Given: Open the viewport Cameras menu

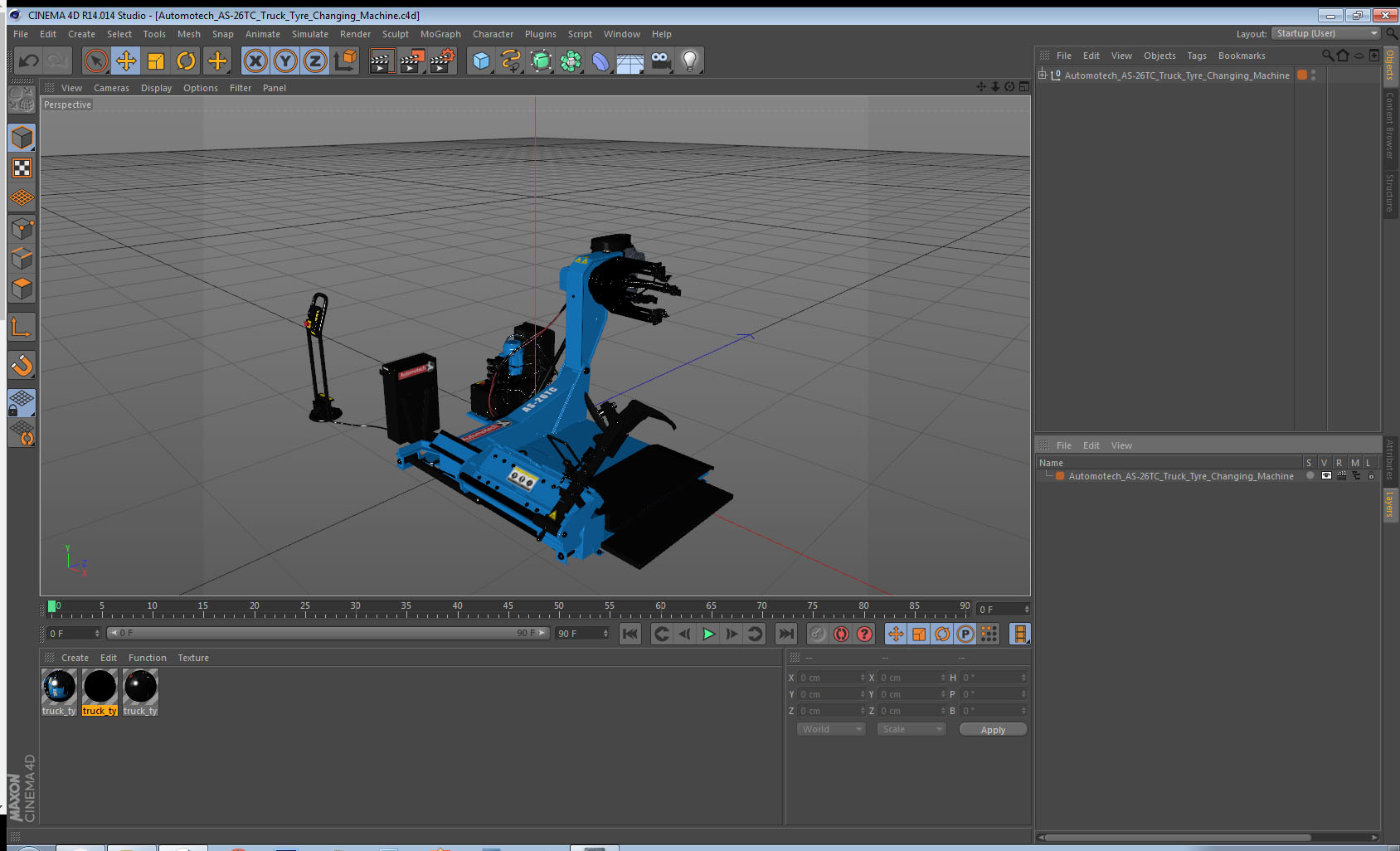Looking at the screenshot, I should click(x=111, y=88).
